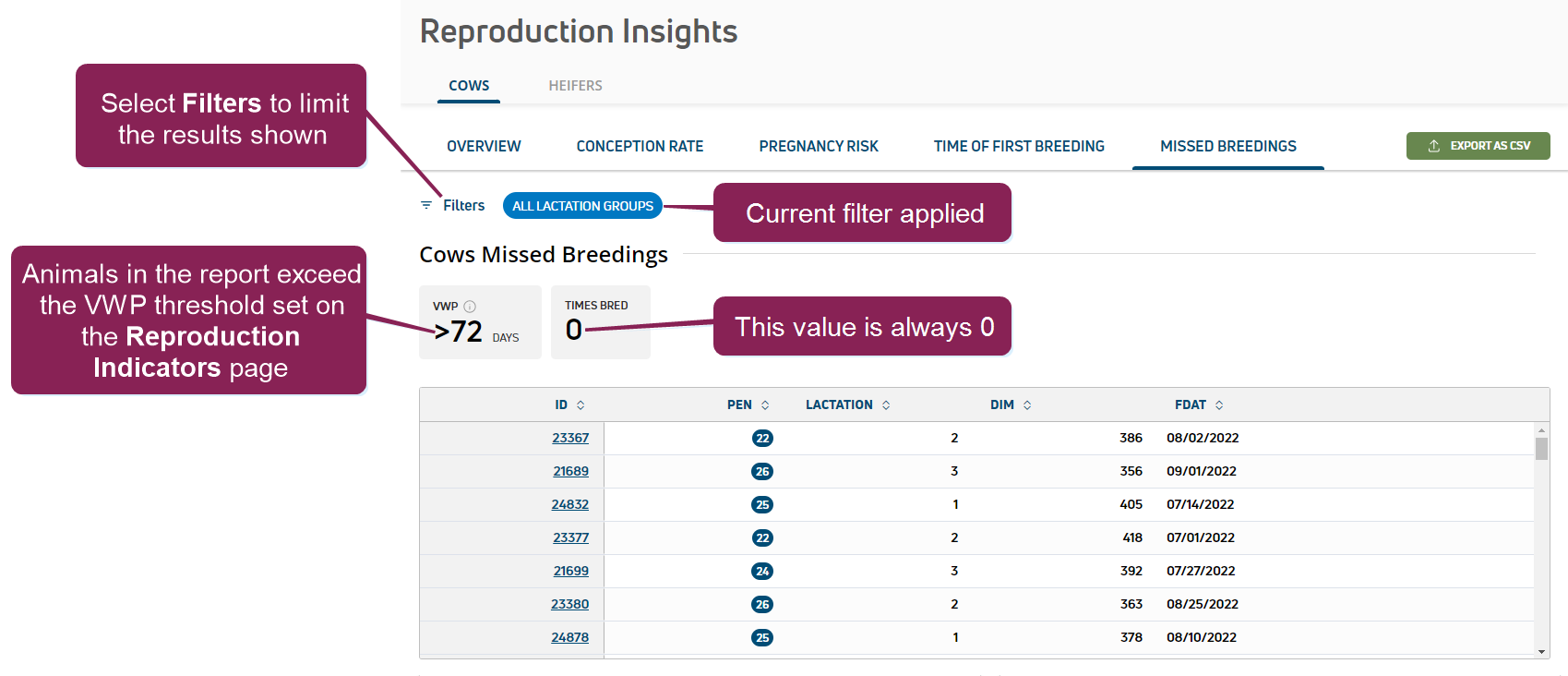This screenshot has width=1568, height=676.
Task: Open the Conception Rate tab
Action: click(x=640, y=147)
